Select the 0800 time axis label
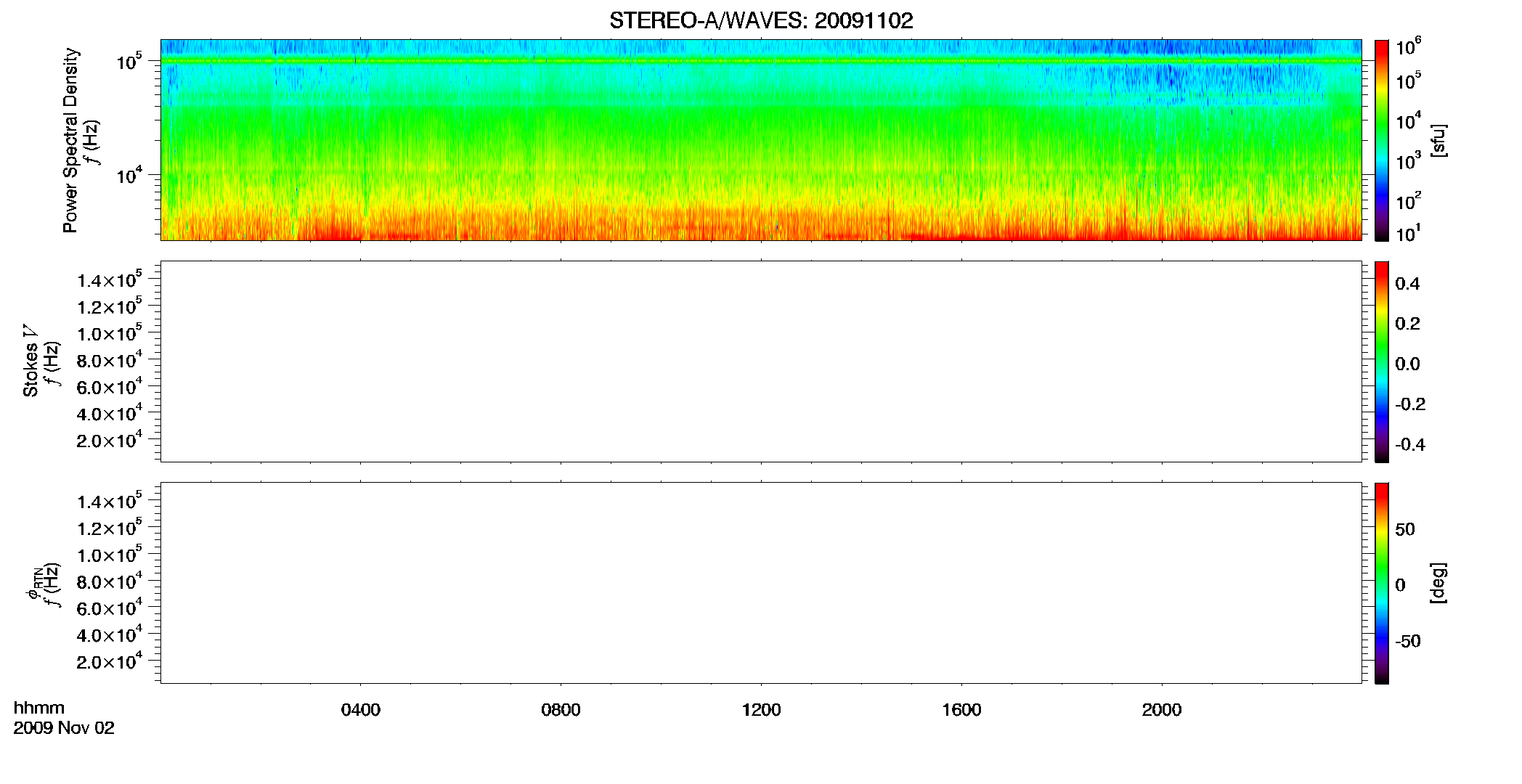Screen dimensions: 1522x784 click(561, 710)
